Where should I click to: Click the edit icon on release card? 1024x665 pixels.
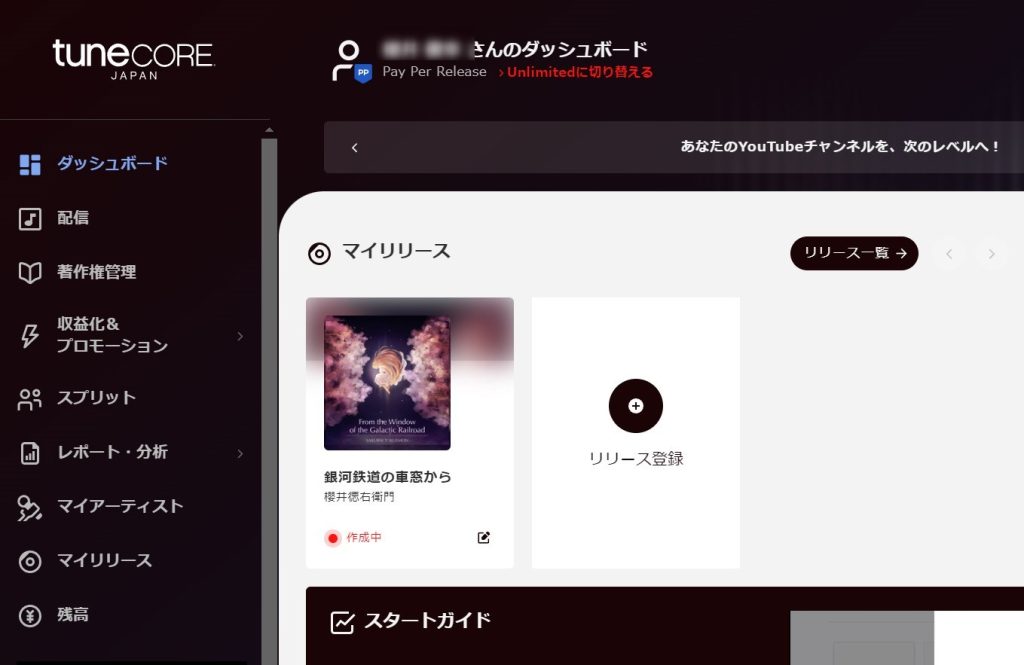(483, 538)
